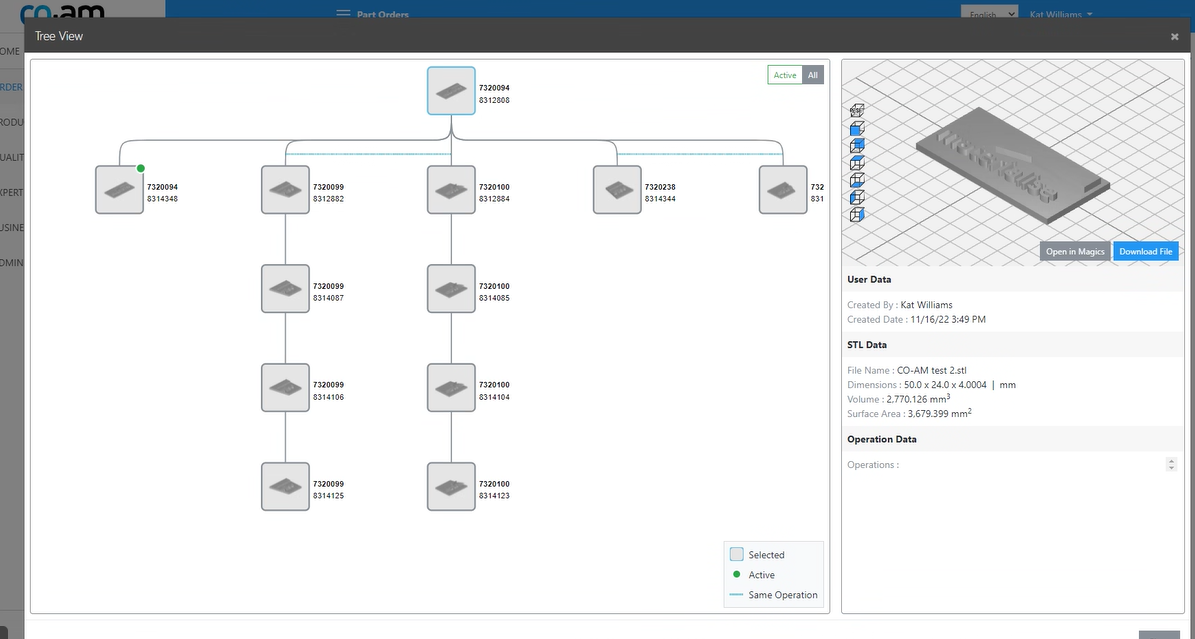This screenshot has width=1195, height=639.
Task: Click the Open in Magics button
Action: [x=1075, y=252]
